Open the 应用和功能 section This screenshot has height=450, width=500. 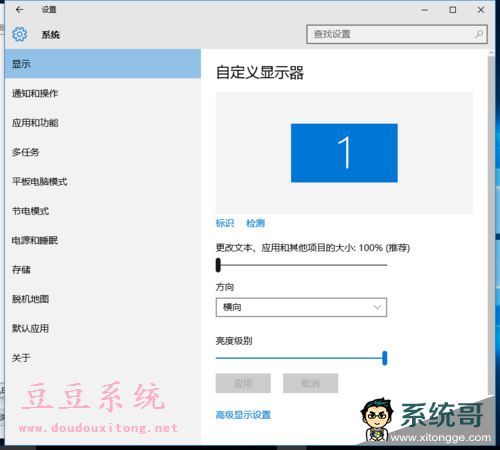[x=103, y=123]
